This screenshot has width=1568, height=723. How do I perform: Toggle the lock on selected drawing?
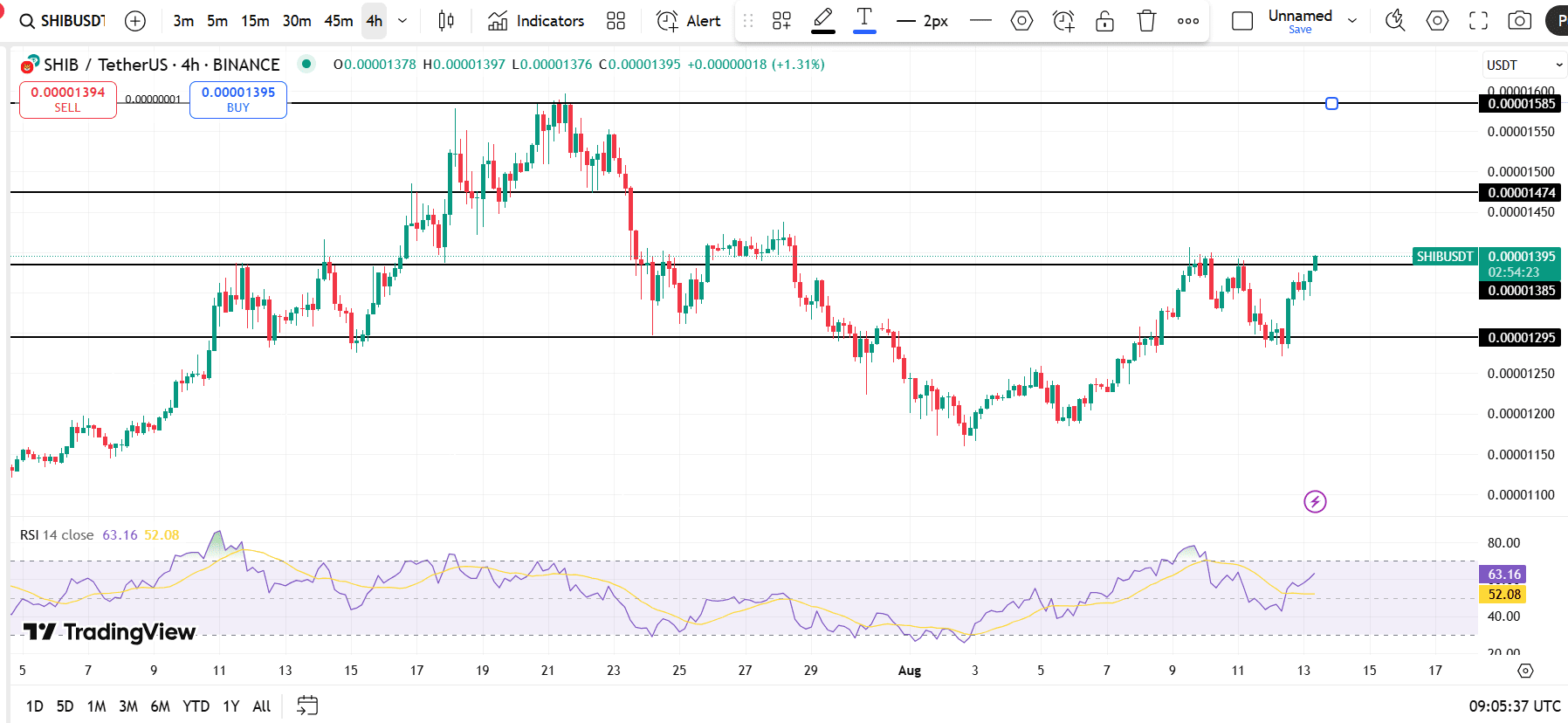click(x=1104, y=21)
